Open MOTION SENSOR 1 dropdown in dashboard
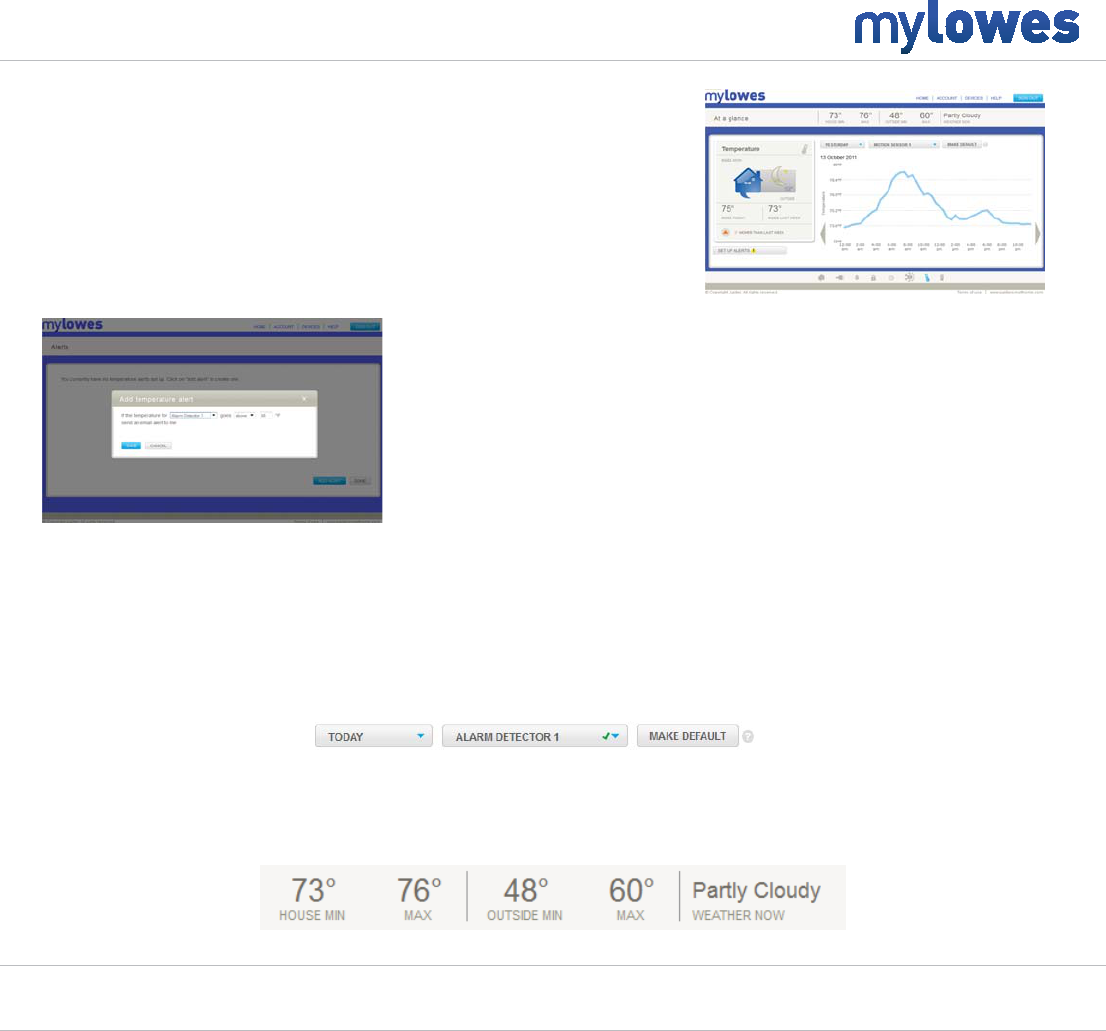 coord(904,145)
